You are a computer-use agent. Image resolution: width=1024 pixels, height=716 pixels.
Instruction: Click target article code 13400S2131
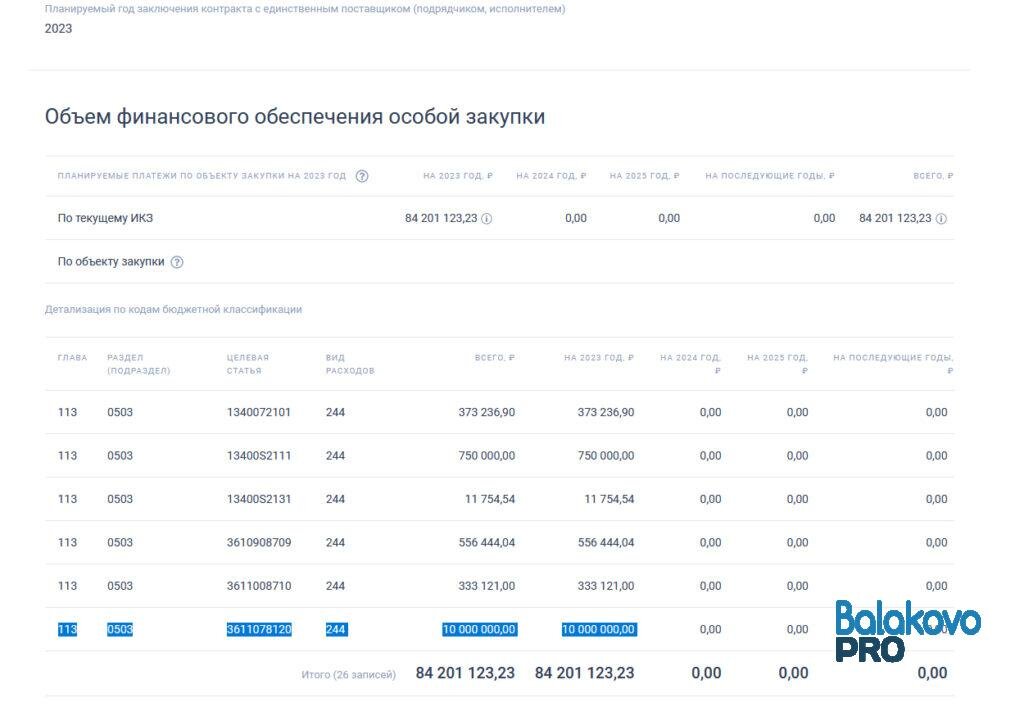pyautogui.click(x=259, y=499)
